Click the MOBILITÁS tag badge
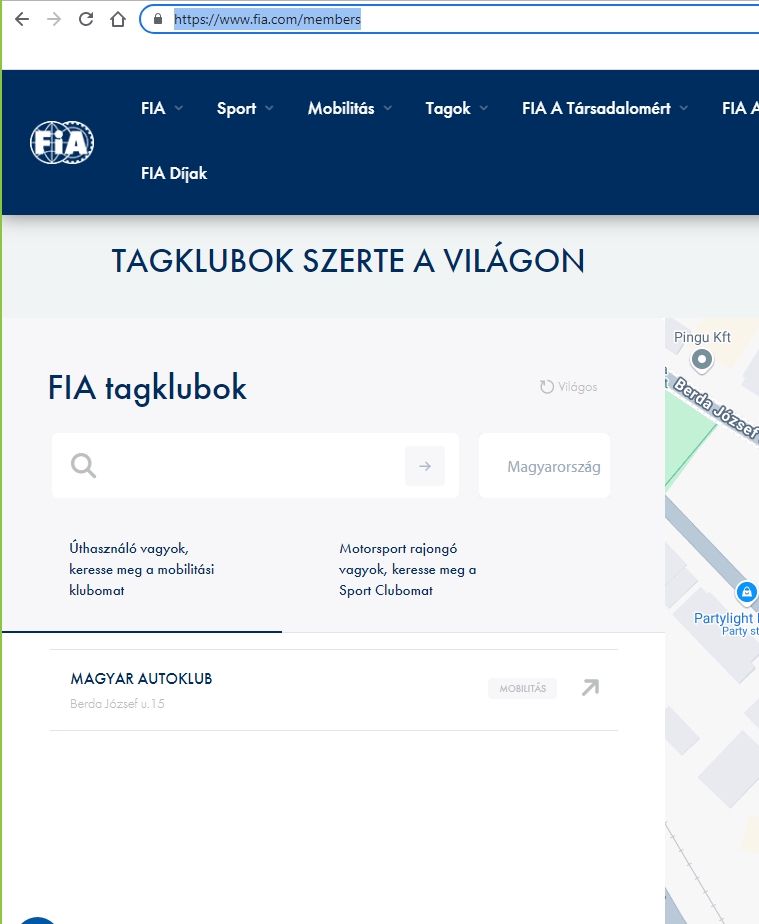 (523, 688)
